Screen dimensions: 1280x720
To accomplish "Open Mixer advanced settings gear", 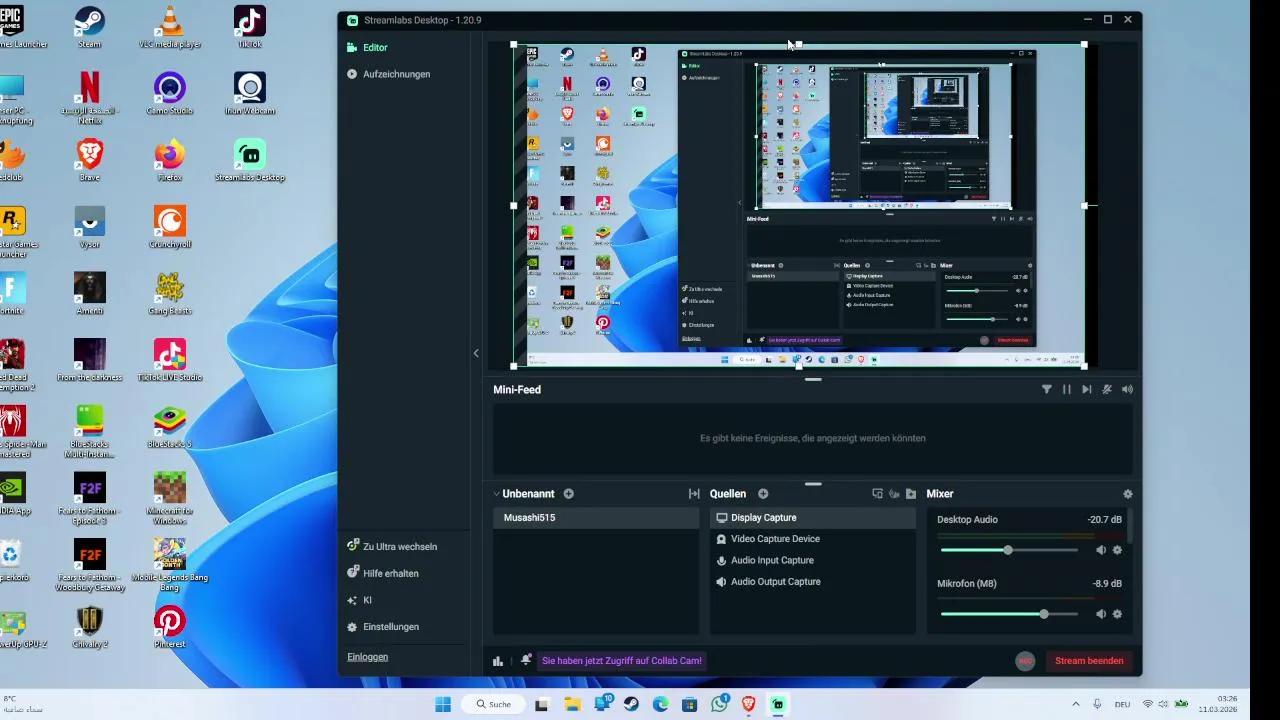I will [1128, 494].
